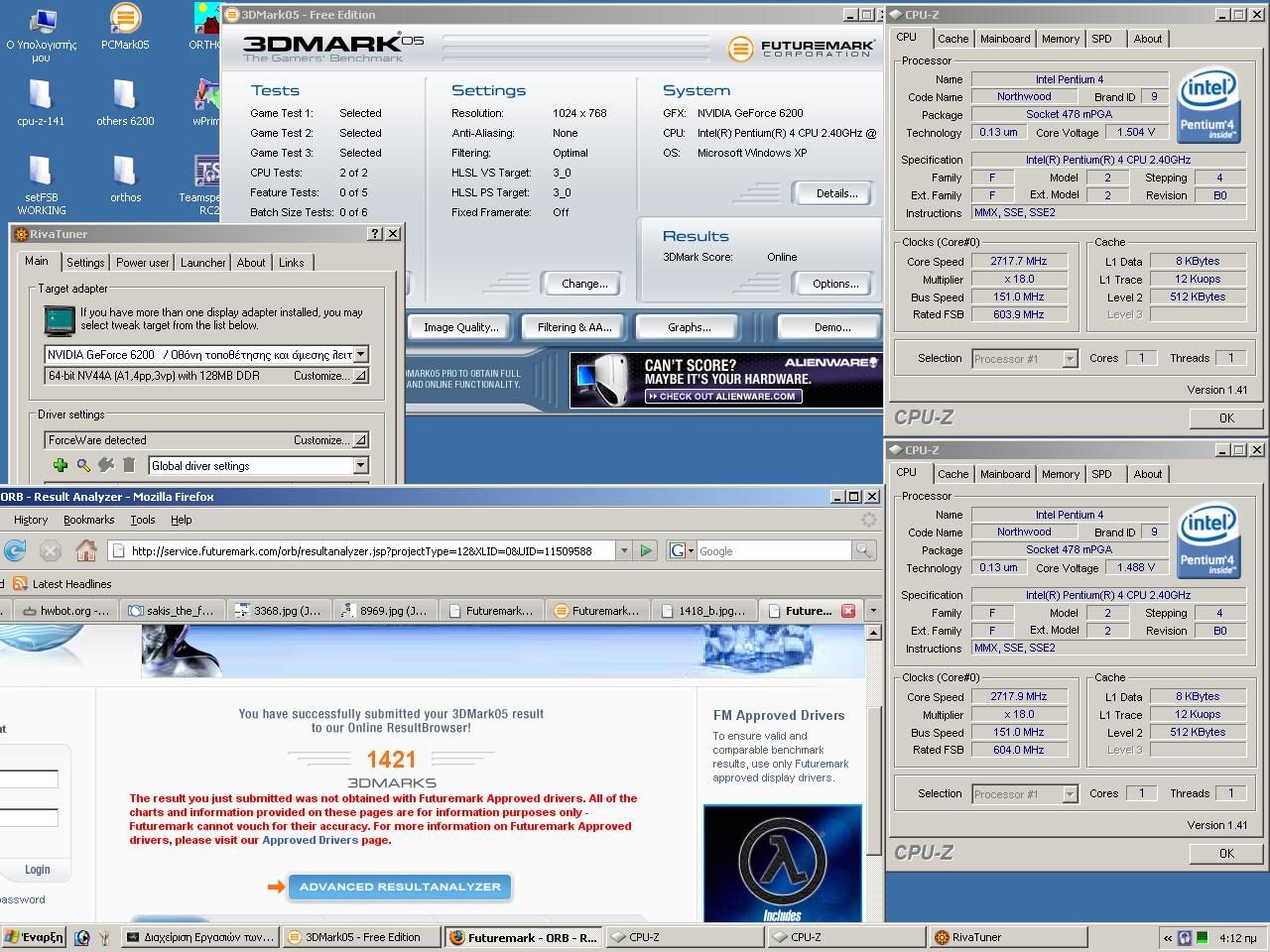Open the others 6200 desktop folder
Screen dimensions: 1270x952
click(125, 102)
